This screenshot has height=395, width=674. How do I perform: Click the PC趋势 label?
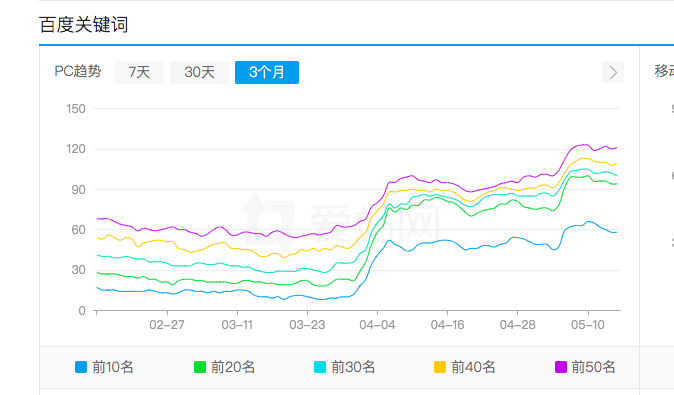78,71
